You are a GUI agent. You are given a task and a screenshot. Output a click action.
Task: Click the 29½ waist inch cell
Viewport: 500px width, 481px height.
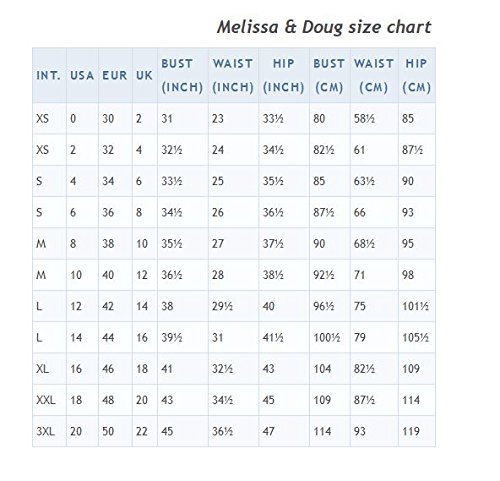click(x=233, y=306)
